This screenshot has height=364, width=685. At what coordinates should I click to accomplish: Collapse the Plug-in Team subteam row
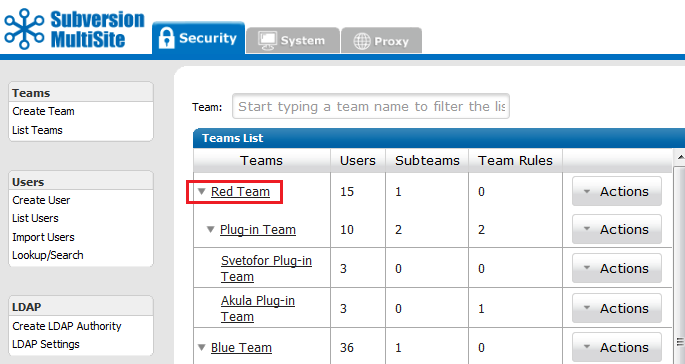point(211,229)
